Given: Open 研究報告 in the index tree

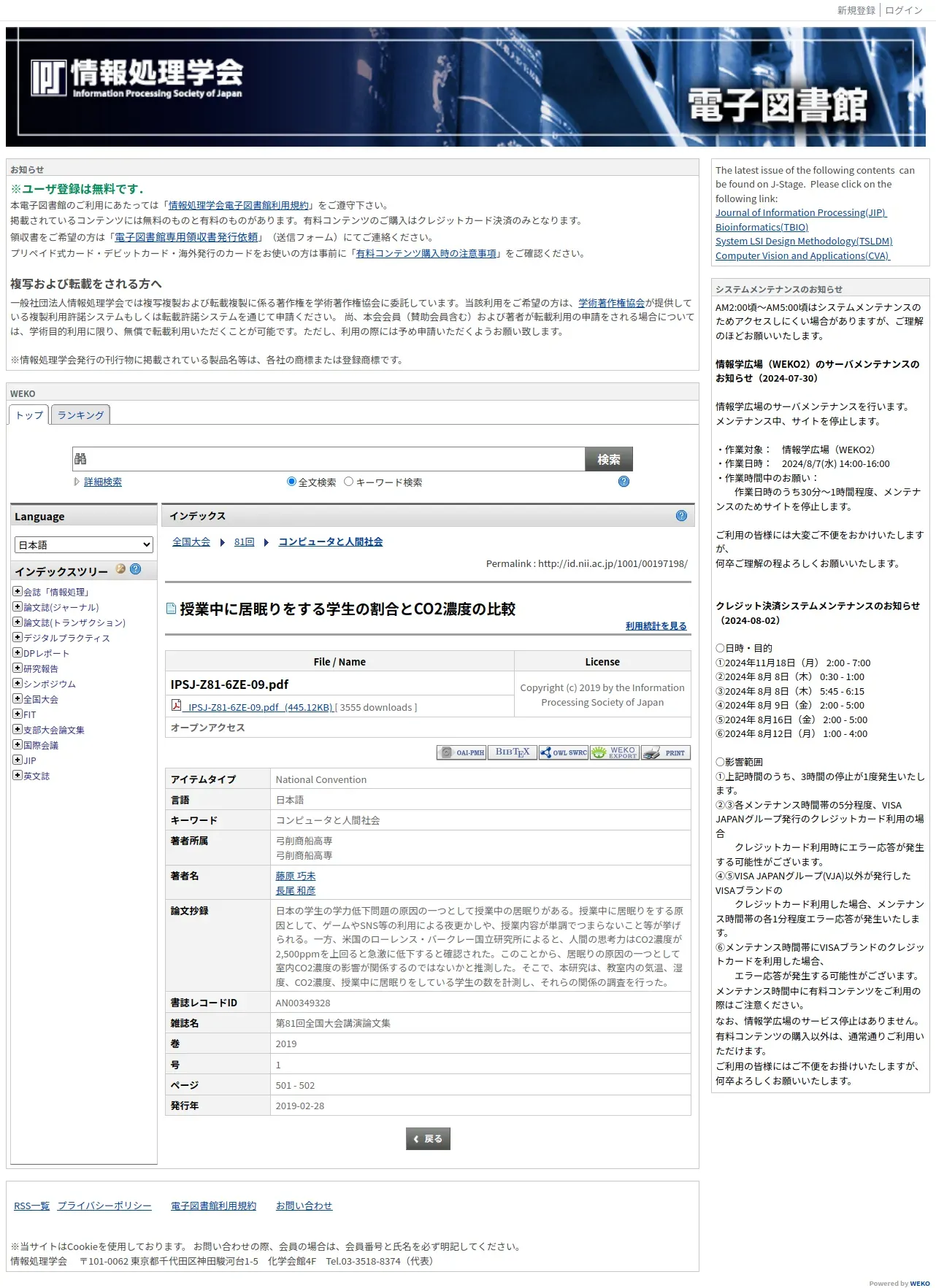Looking at the screenshot, I should click(41, 668).
